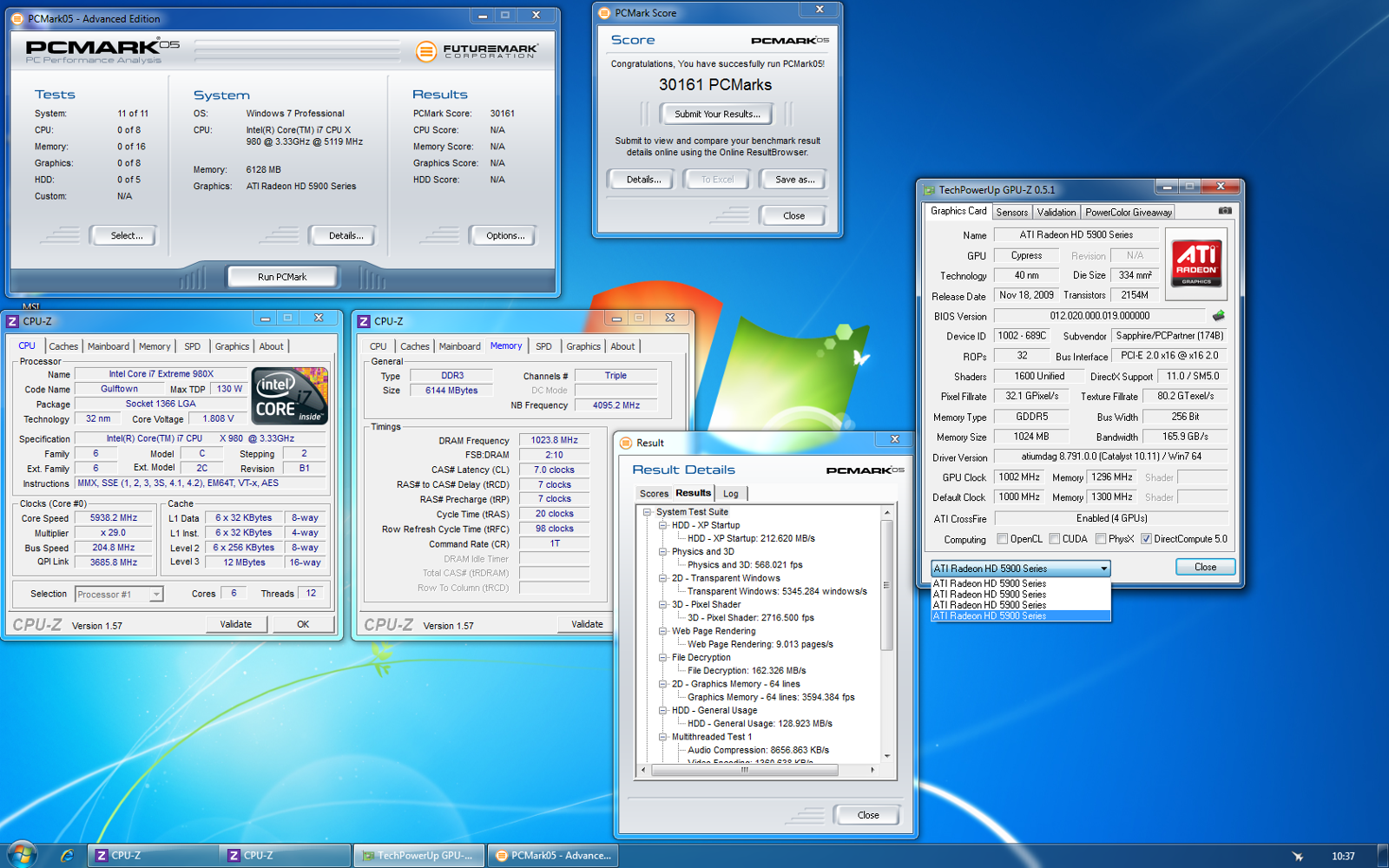Collapse the HDD - XP Startup node
The image size is (1389, 868).
point(662,525)
